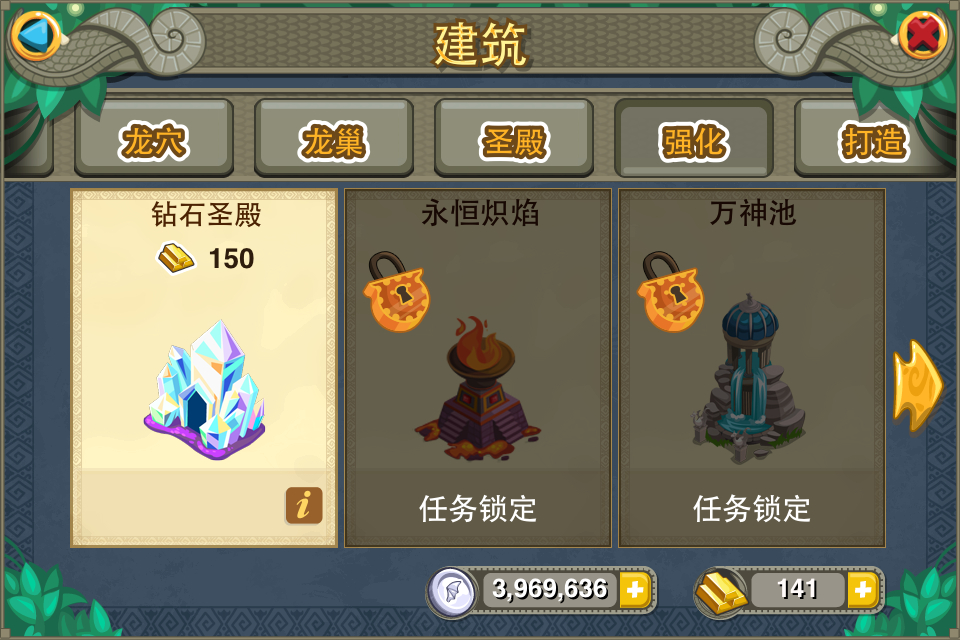Add more silver coins with plus button
This screenshot has height=640, width=960.
[x=635, y=590]
